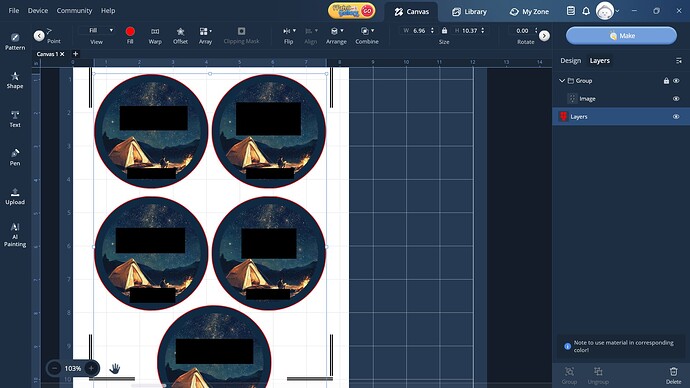Open the Array tool

[205, 36]
